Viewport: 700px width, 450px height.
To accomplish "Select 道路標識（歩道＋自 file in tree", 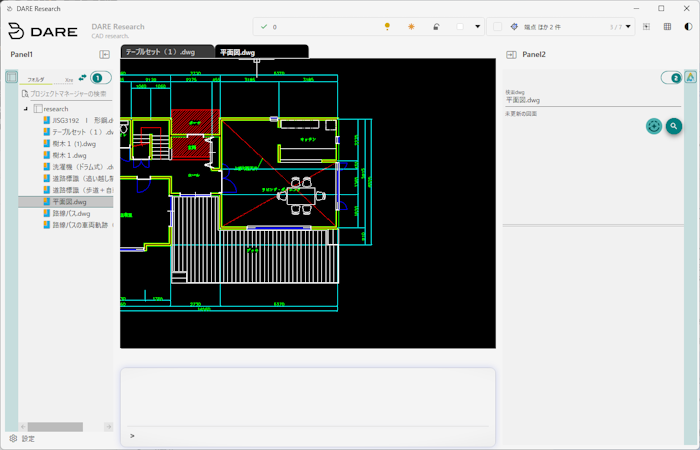I will point(82,190).
